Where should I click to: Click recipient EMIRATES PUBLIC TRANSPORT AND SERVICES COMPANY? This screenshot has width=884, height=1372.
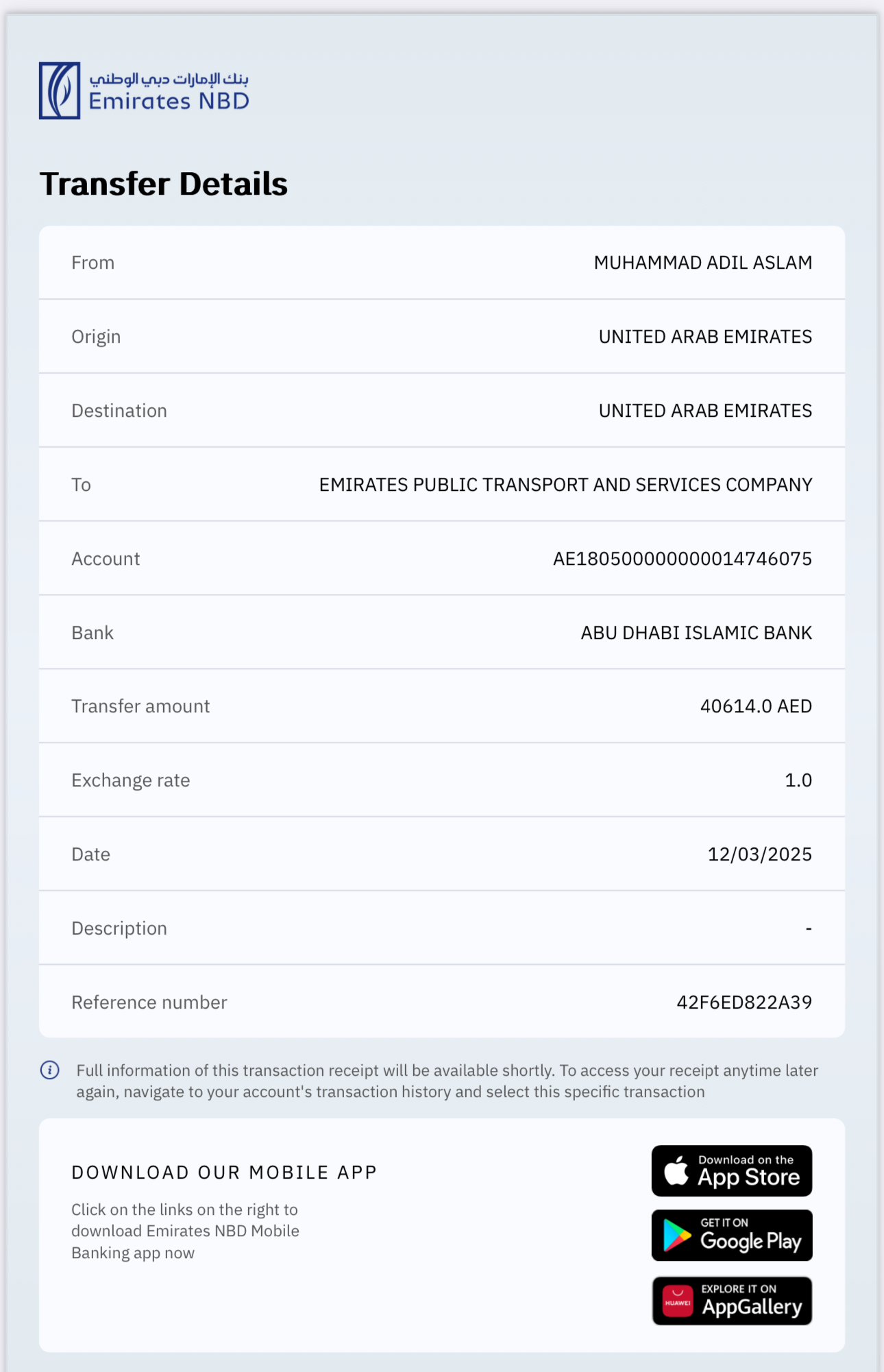pyautogui.click(x=565, y=485)
